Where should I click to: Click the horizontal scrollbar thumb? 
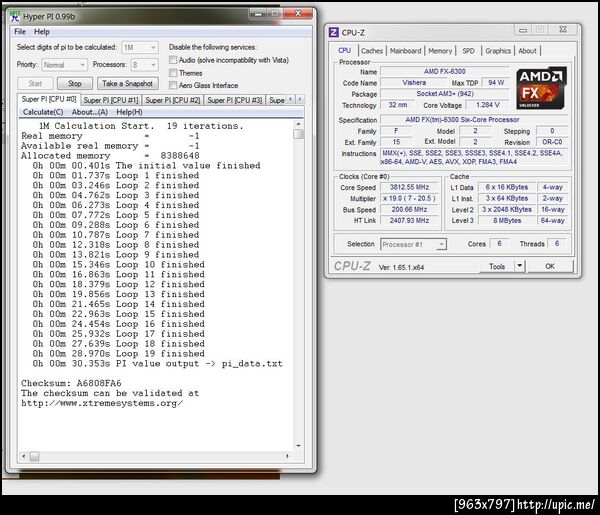34,456
